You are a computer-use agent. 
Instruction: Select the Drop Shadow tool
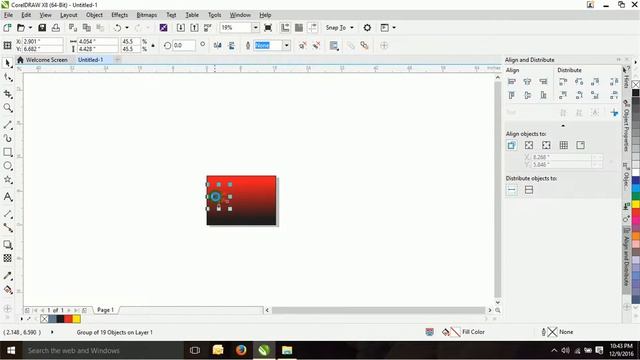(8, 244)
